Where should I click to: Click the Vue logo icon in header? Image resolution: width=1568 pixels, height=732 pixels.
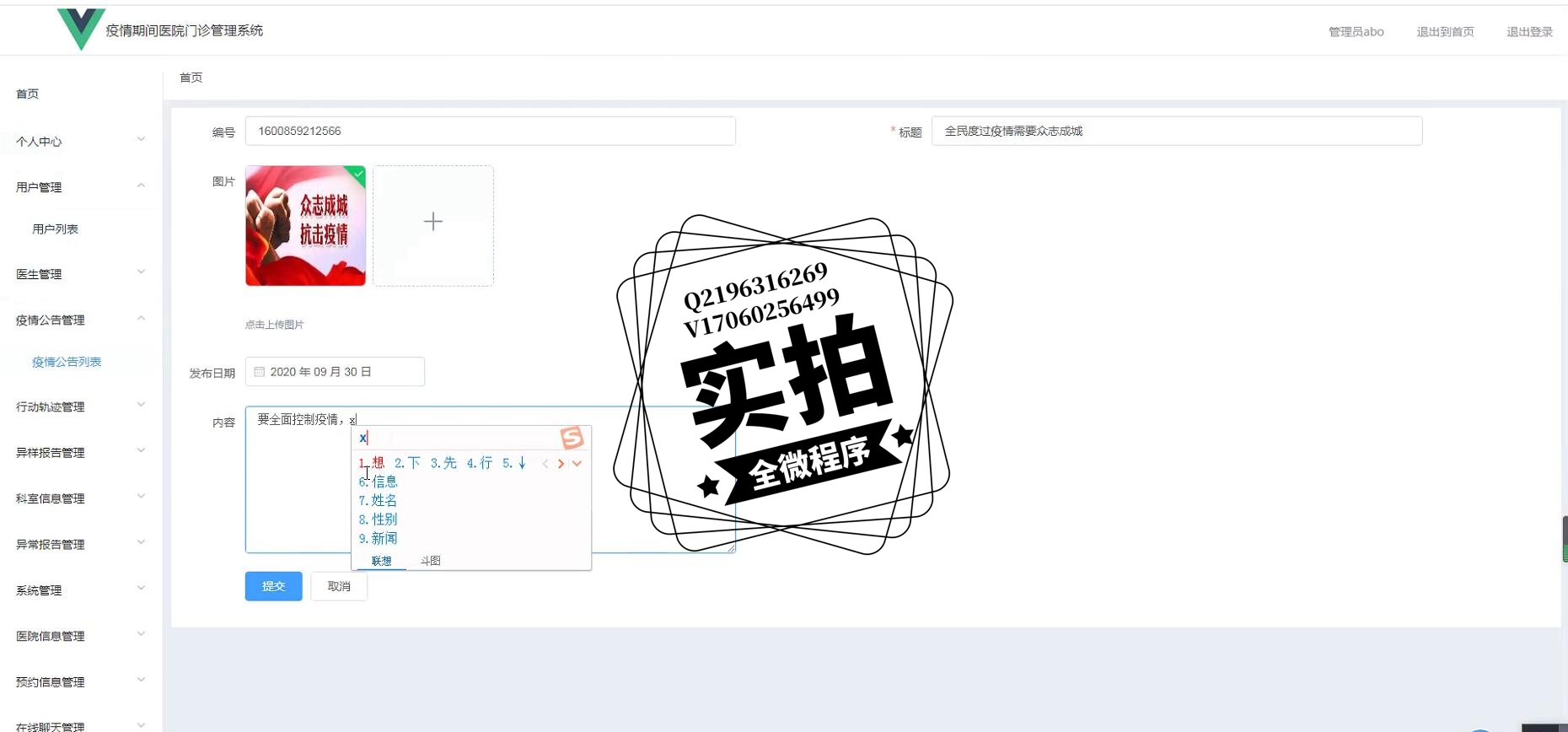pyautogui.click(x=81, y=30)
